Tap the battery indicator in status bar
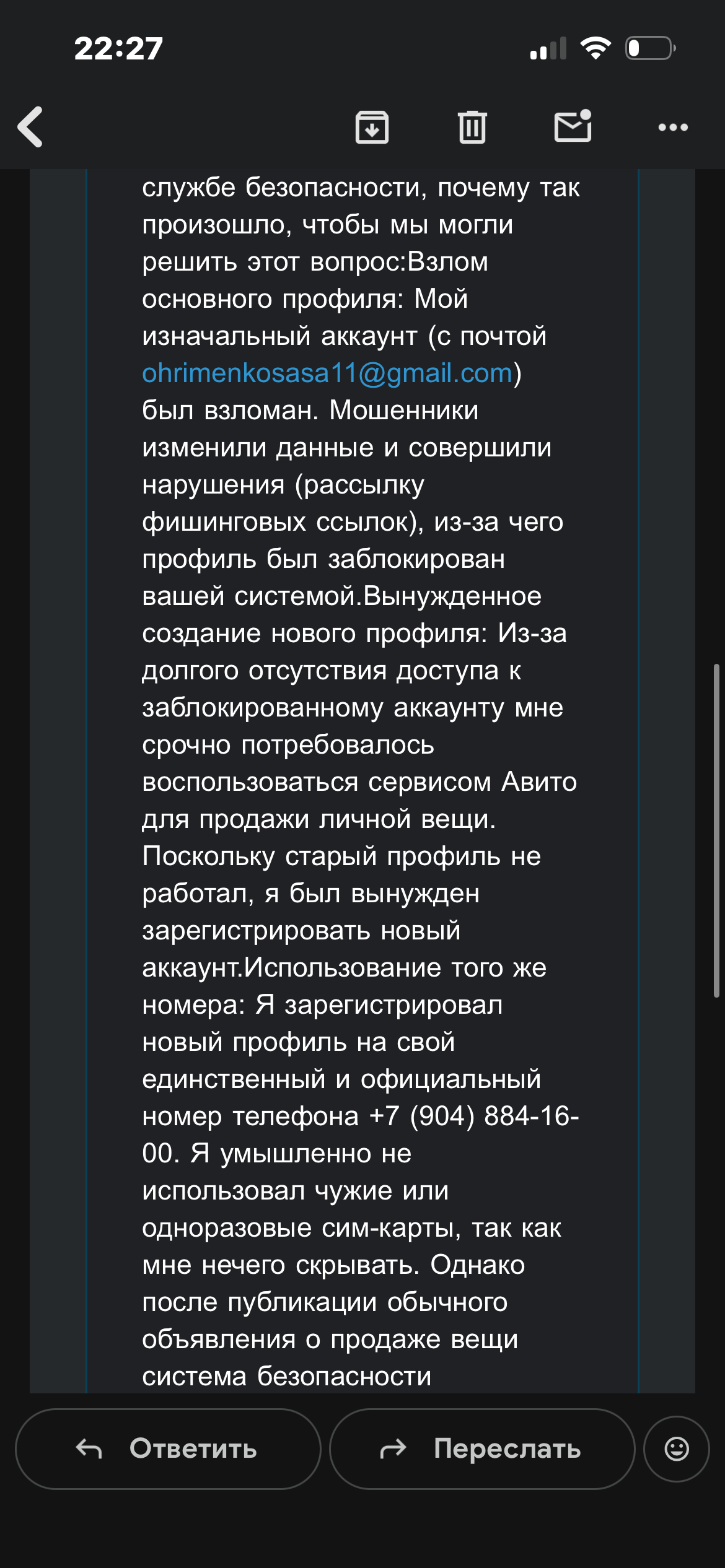Screen dimensions: 725x1568 (x=651, y=48)
